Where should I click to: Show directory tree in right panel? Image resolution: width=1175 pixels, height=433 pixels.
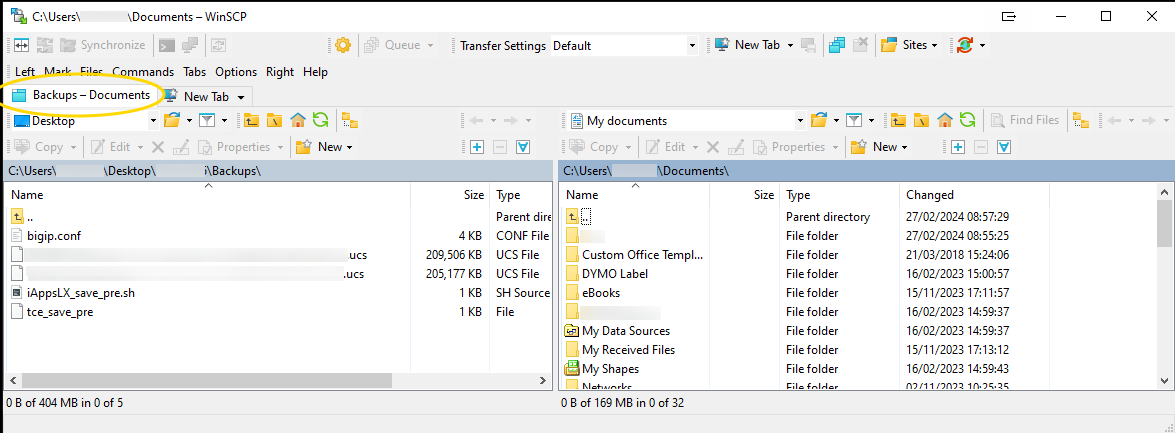[x=1081, y=120]
